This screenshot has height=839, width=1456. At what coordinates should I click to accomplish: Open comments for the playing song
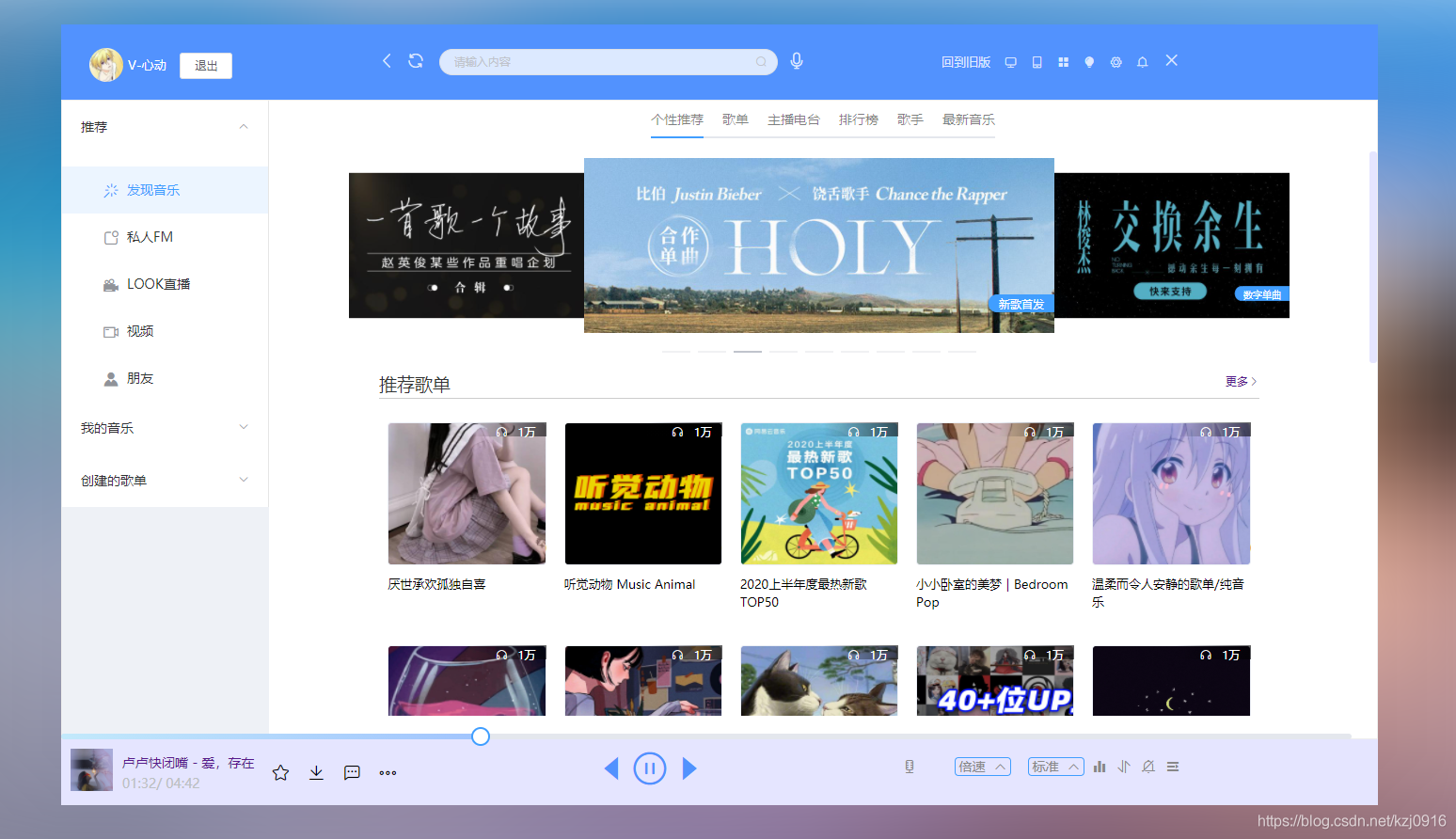[x=352, y=773]
